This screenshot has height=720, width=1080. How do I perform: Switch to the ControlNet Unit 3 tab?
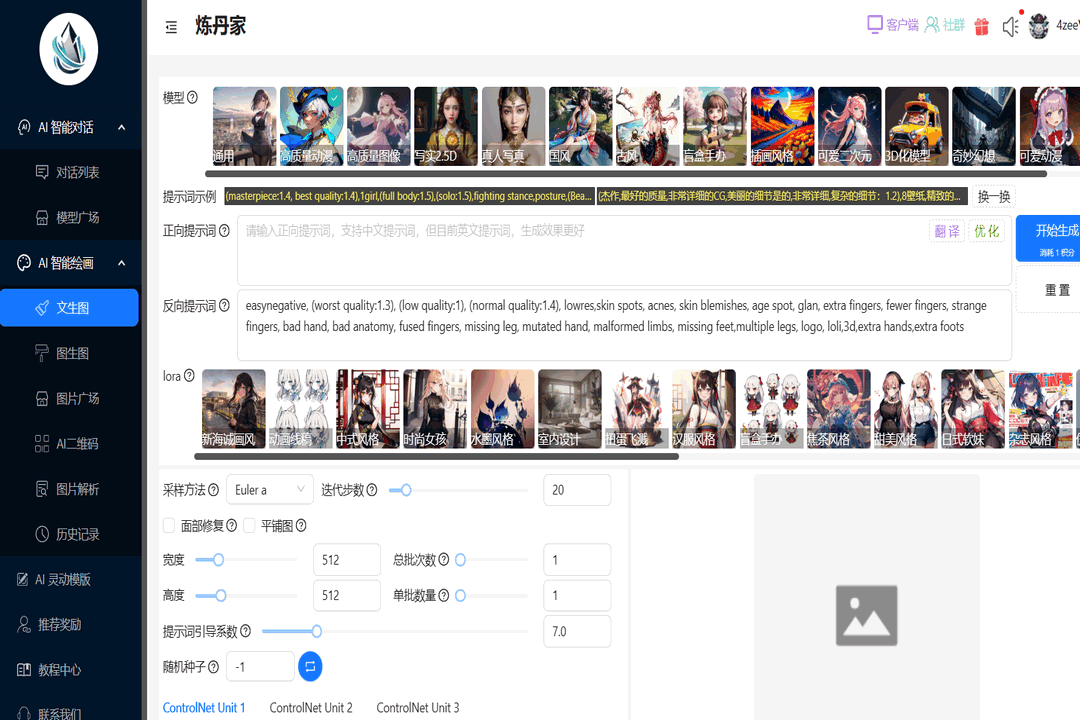click(x=417, y=707)
